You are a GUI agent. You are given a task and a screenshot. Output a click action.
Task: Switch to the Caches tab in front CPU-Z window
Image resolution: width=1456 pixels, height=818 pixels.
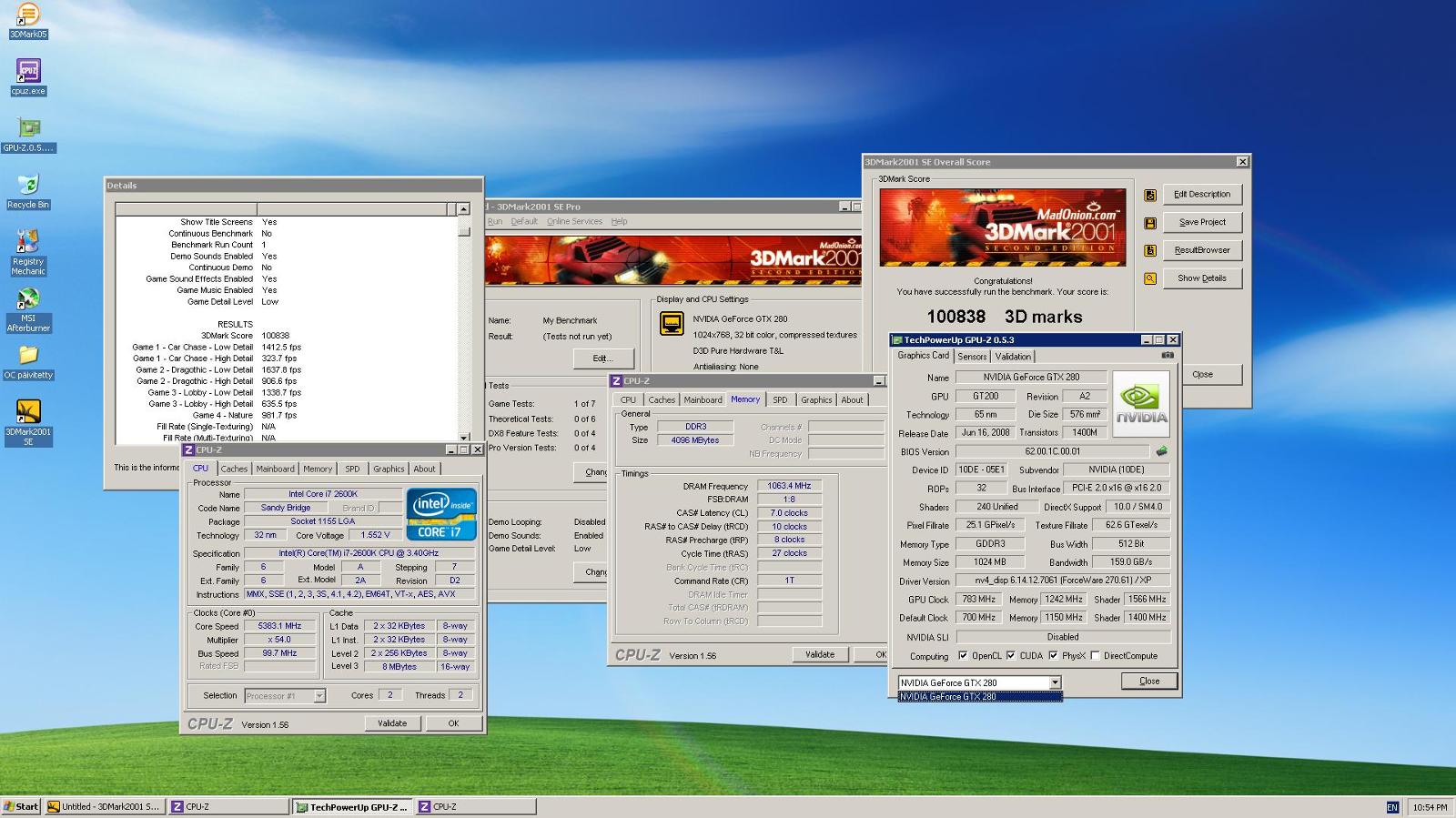(x=234, y=470)
